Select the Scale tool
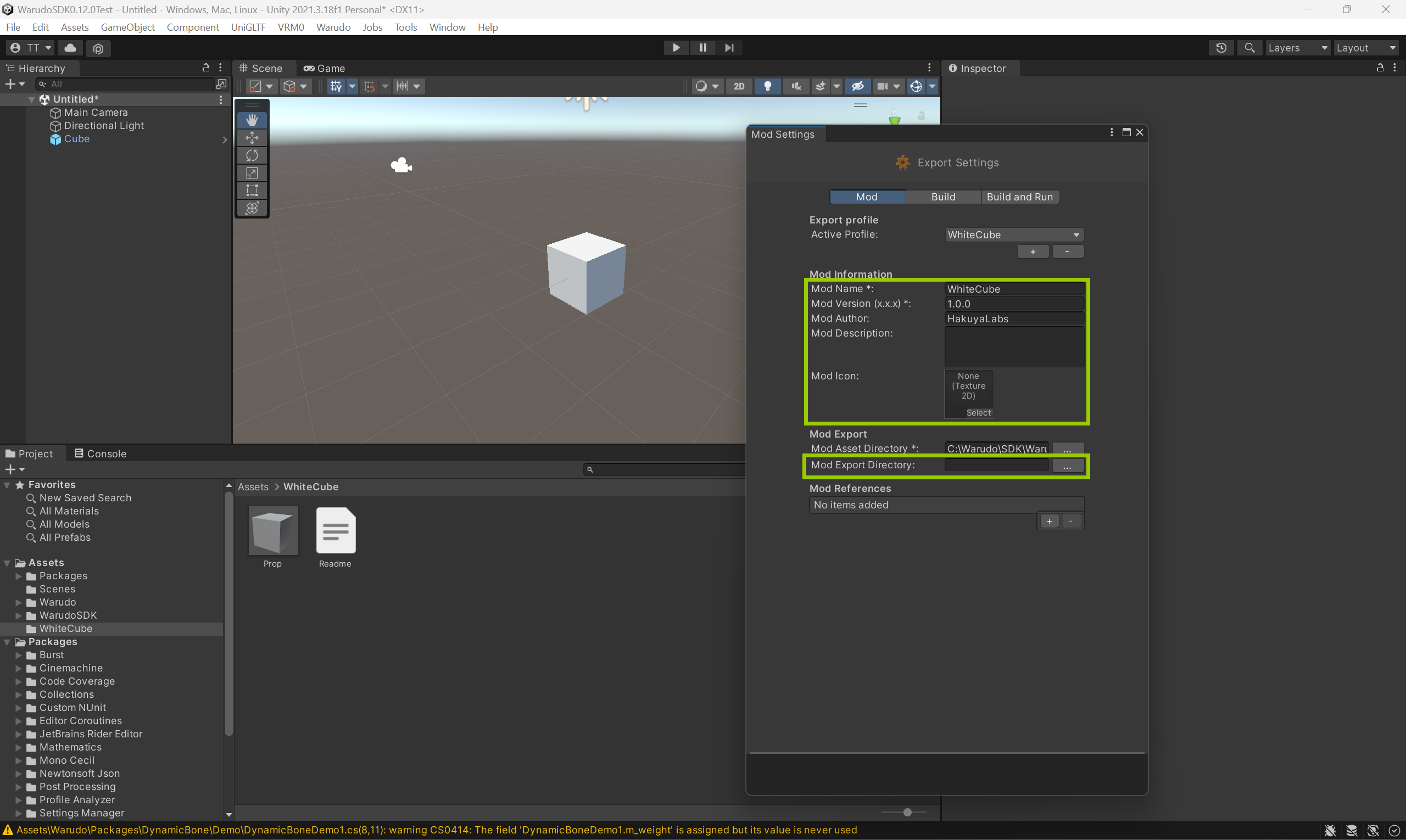This screenshot has width=1406, height=840. [x=252, y=172]
